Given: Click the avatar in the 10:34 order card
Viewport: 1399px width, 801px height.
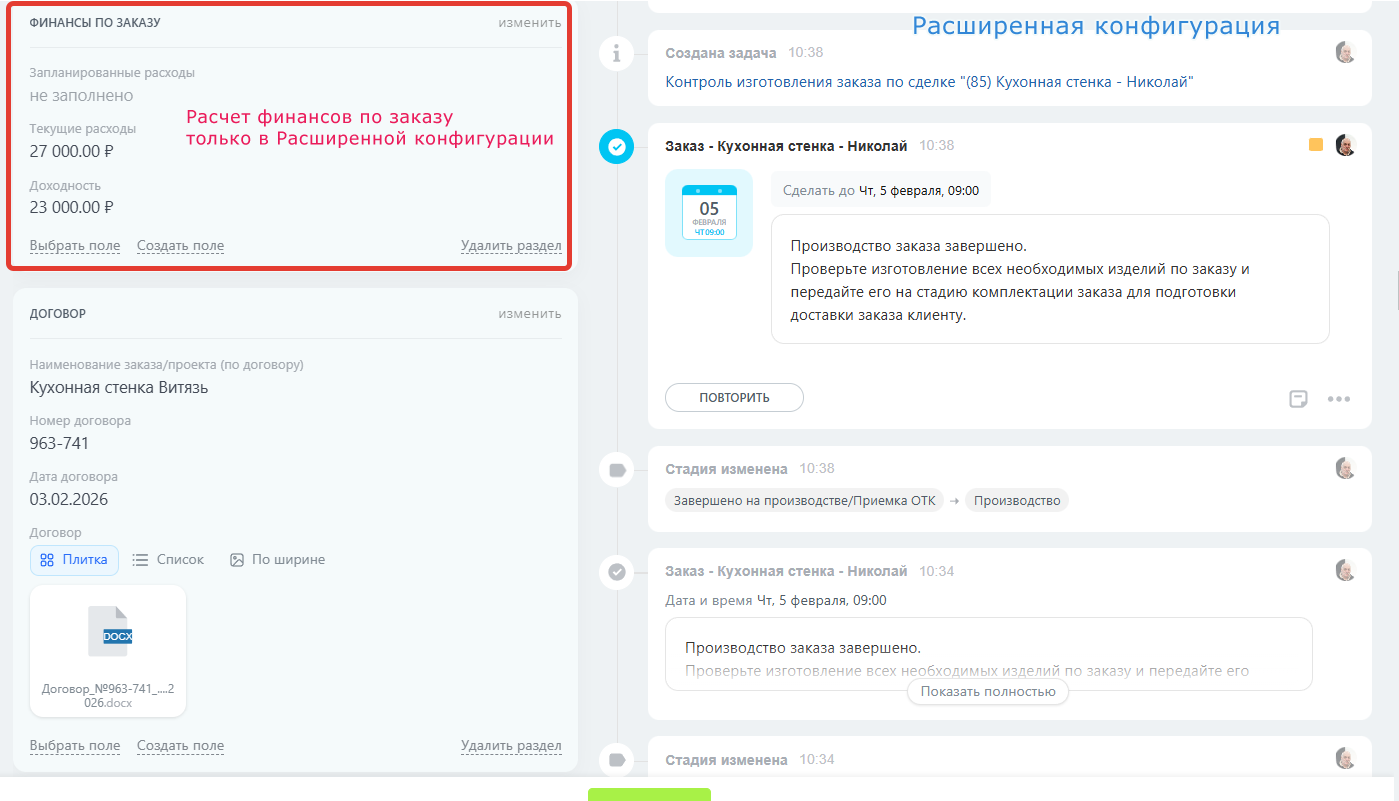Looking at the screenshot, I should (x=1345, y=570).
